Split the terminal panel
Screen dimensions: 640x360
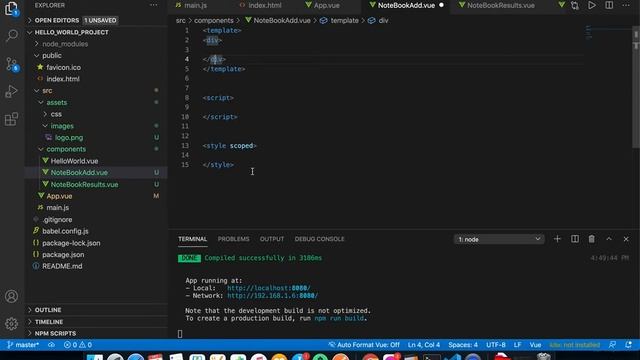pos(575,239)
